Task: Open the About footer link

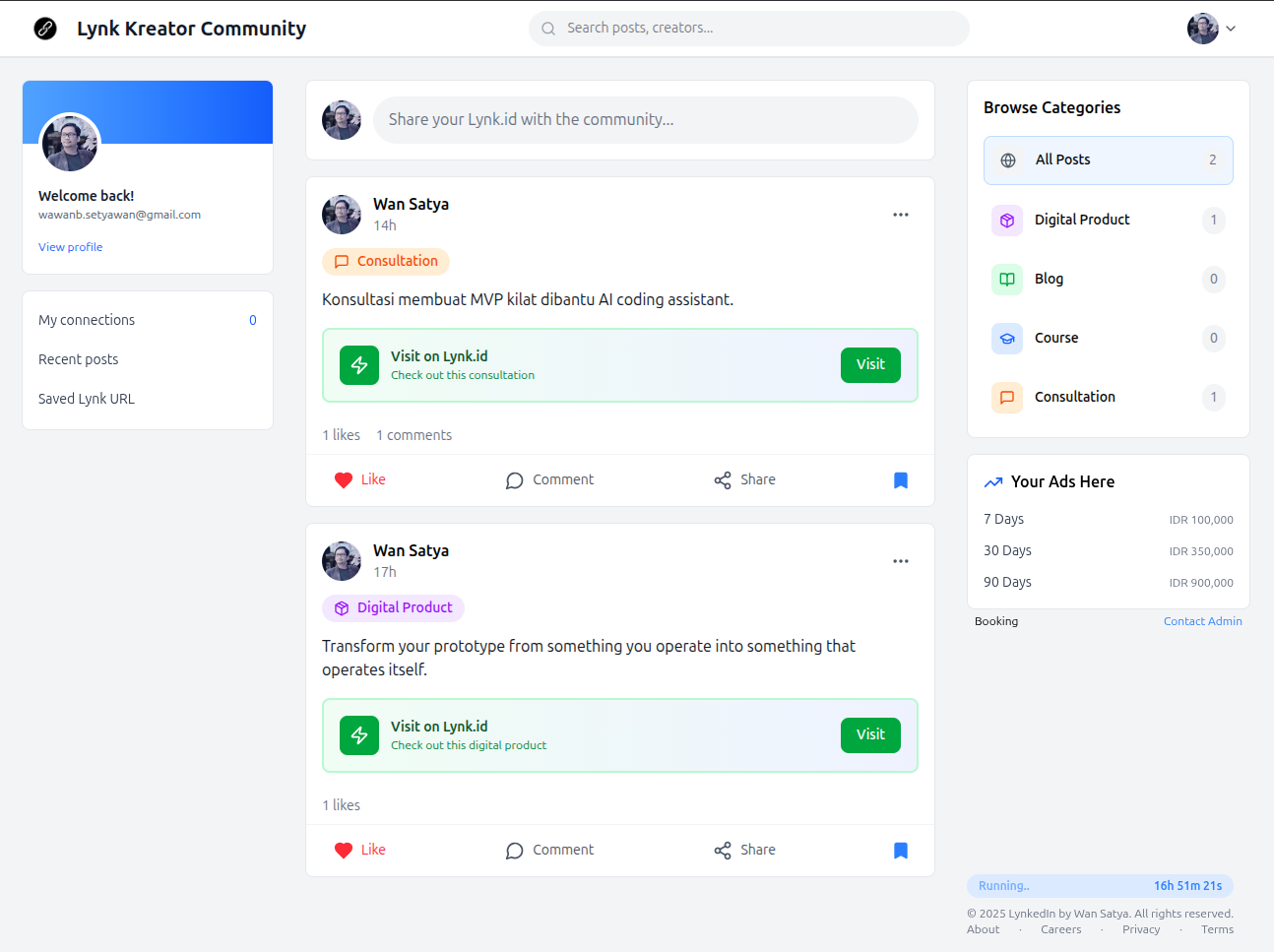Action: [x=983, y=929]
